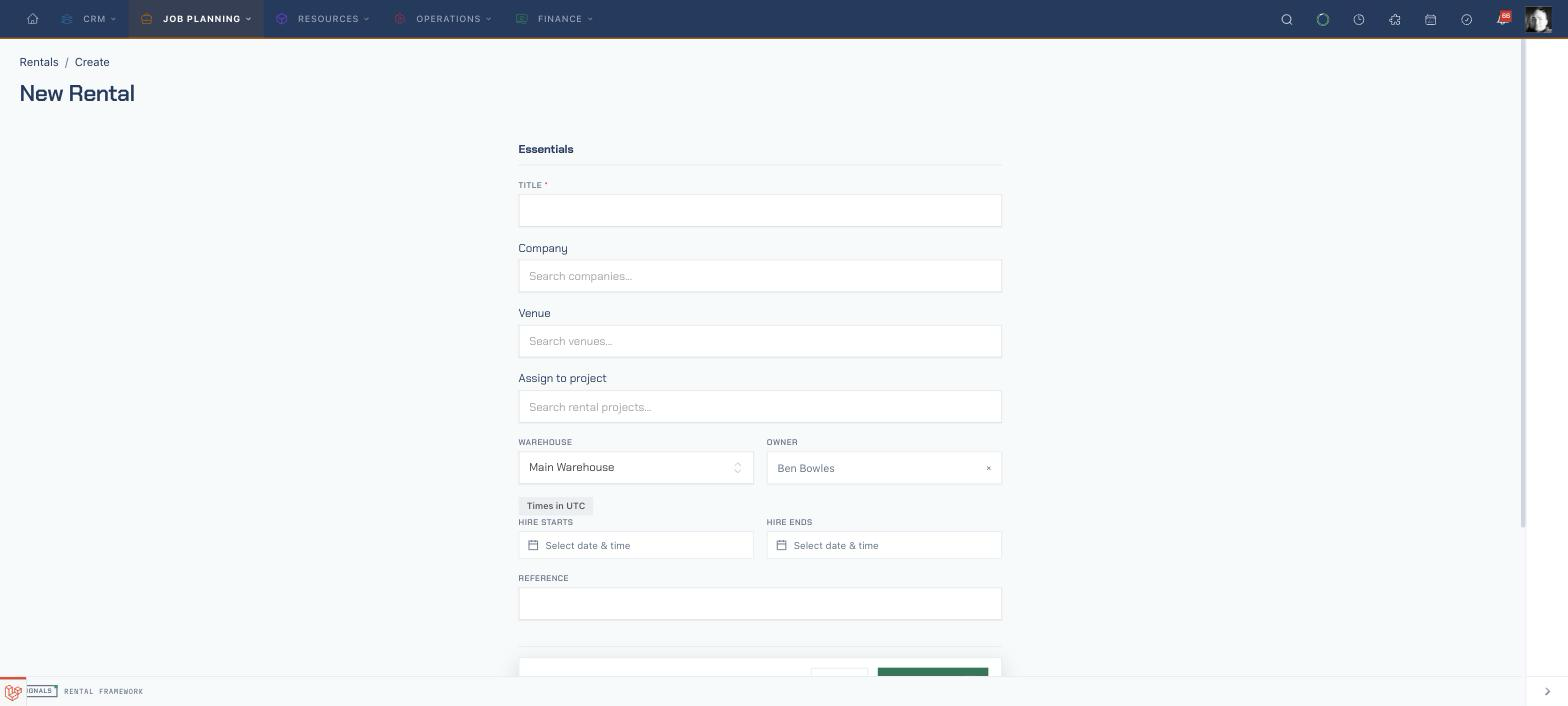The height and width of the screenshot is (706, 1568).
Task: Open the checkmark tasks icon
Action: [1467, 19]
